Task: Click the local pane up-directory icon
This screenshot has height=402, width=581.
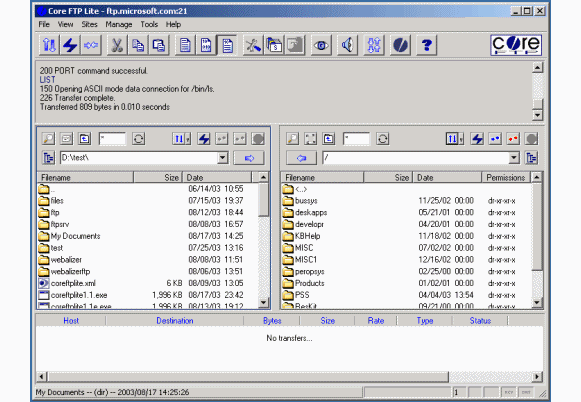Action: pos(85,139)
